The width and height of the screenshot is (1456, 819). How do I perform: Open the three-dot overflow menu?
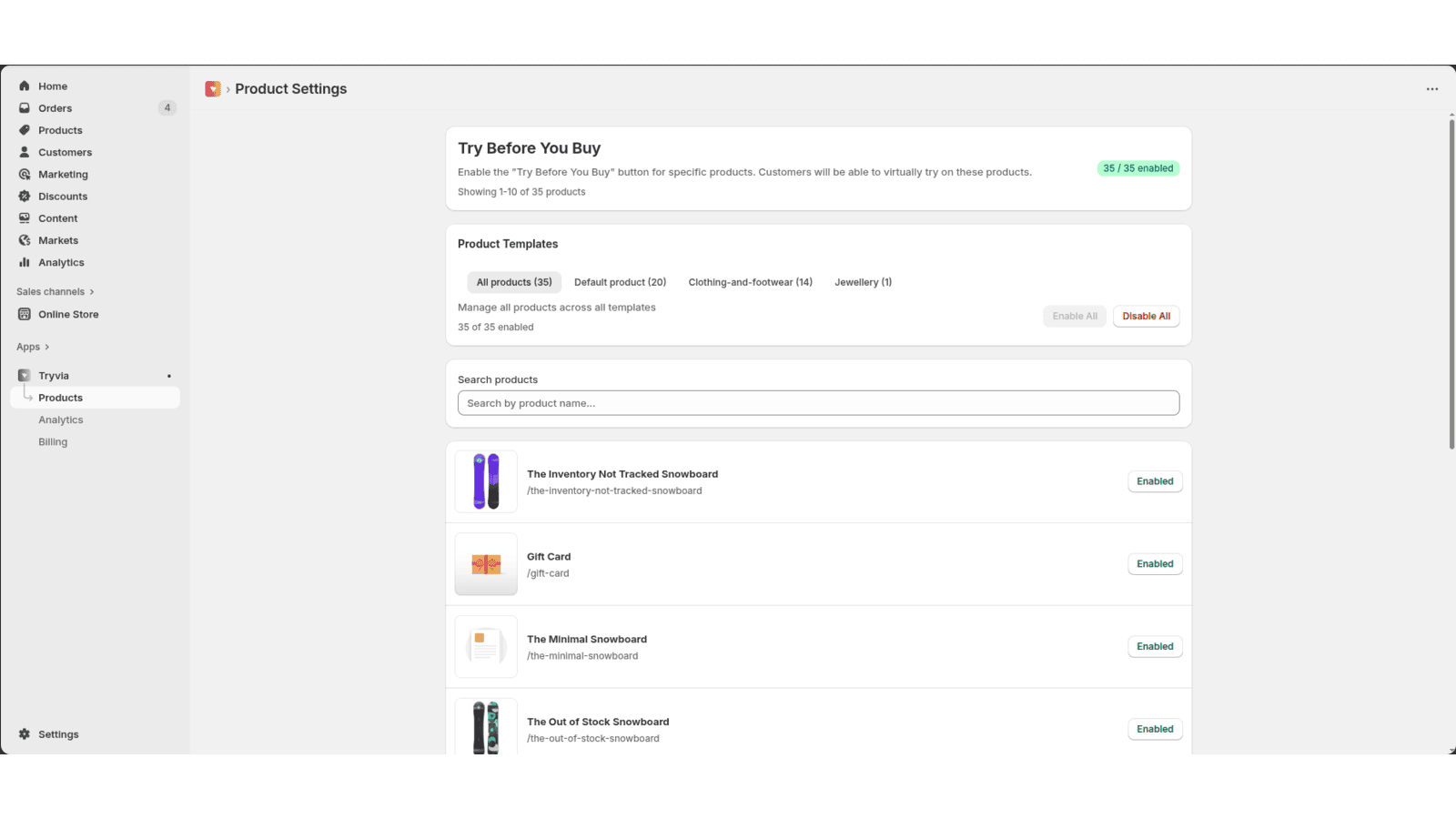coord(1431,88)
